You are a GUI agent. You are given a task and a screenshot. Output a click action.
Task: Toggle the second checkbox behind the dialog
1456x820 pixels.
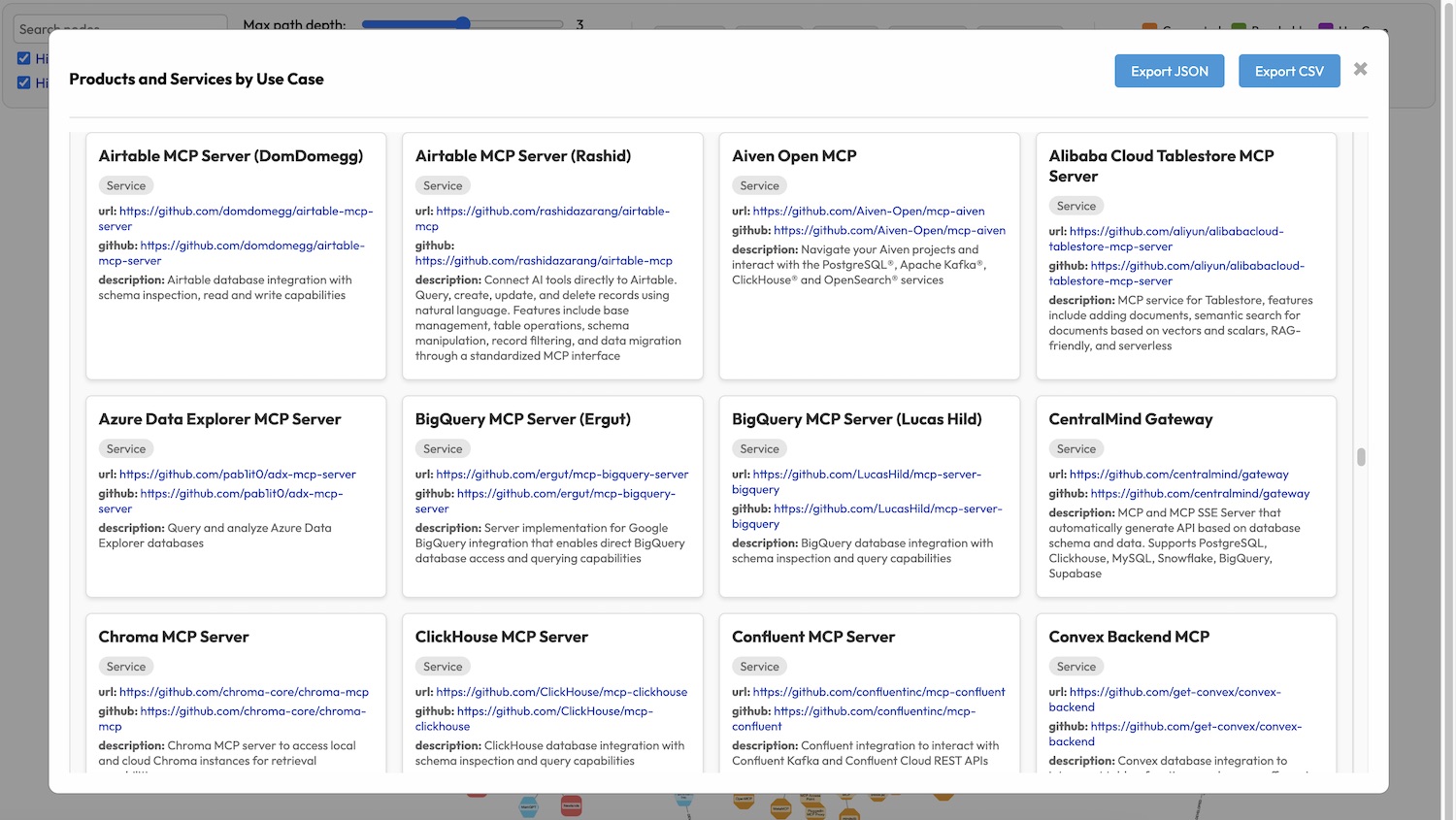click(24, 82)
